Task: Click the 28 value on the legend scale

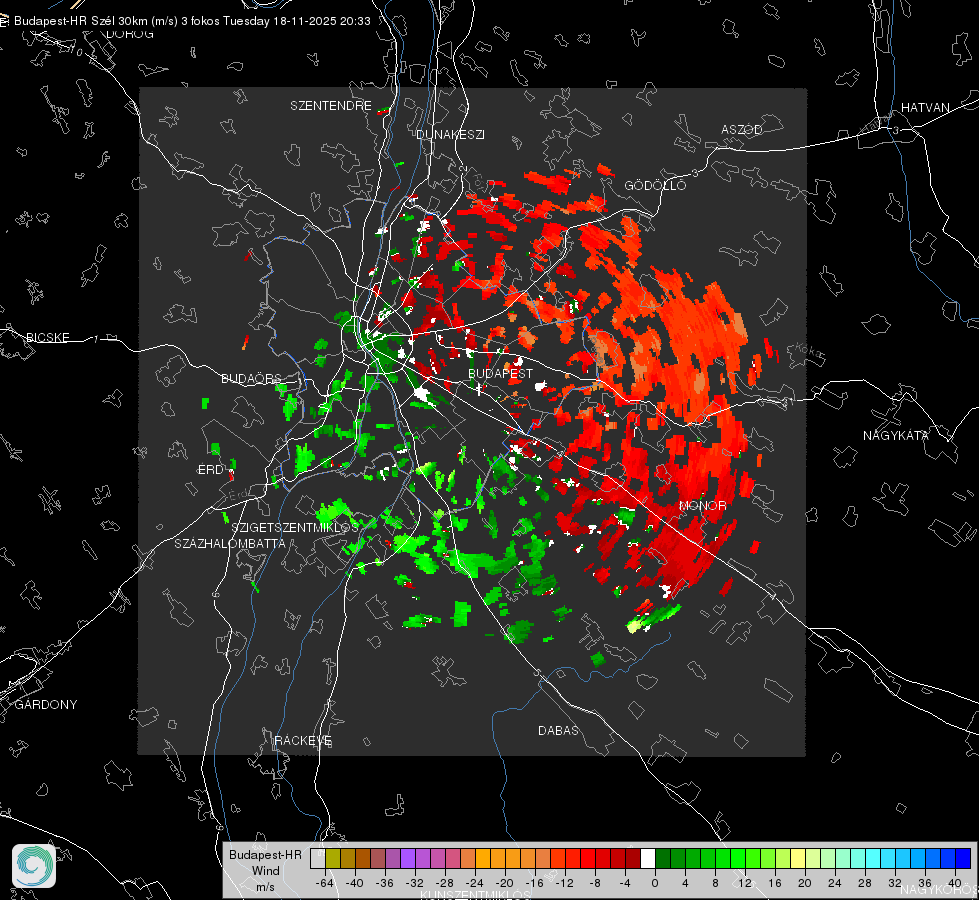Action: click(x=865, y=883)
